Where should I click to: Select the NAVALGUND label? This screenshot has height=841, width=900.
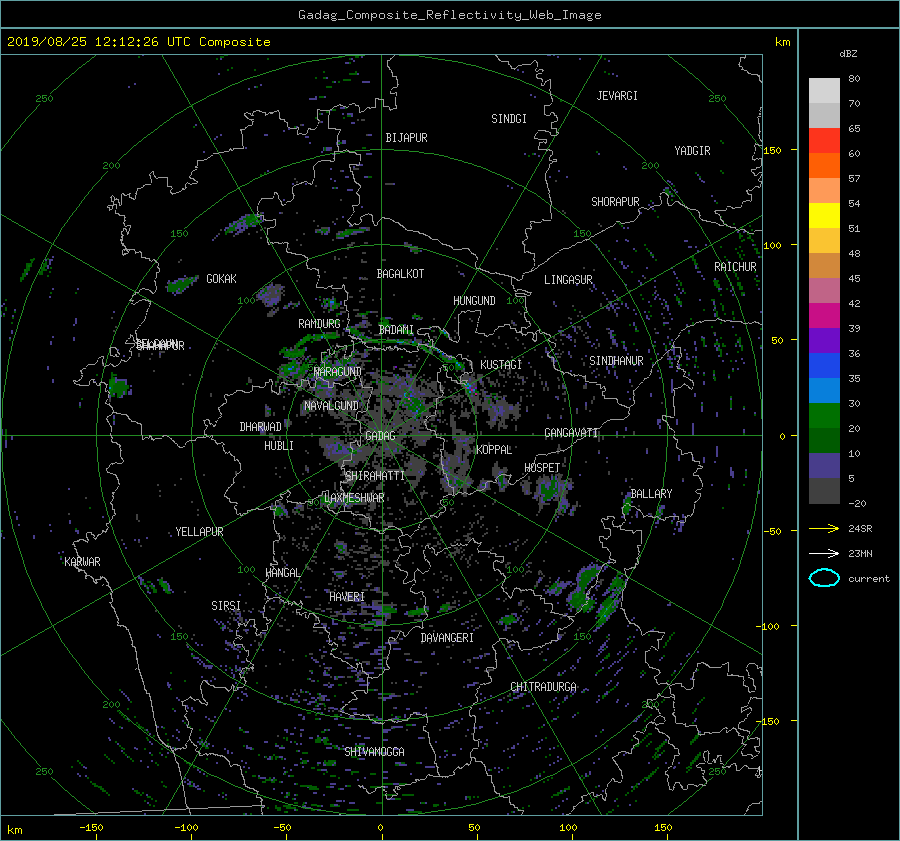(x=331, y=406)
